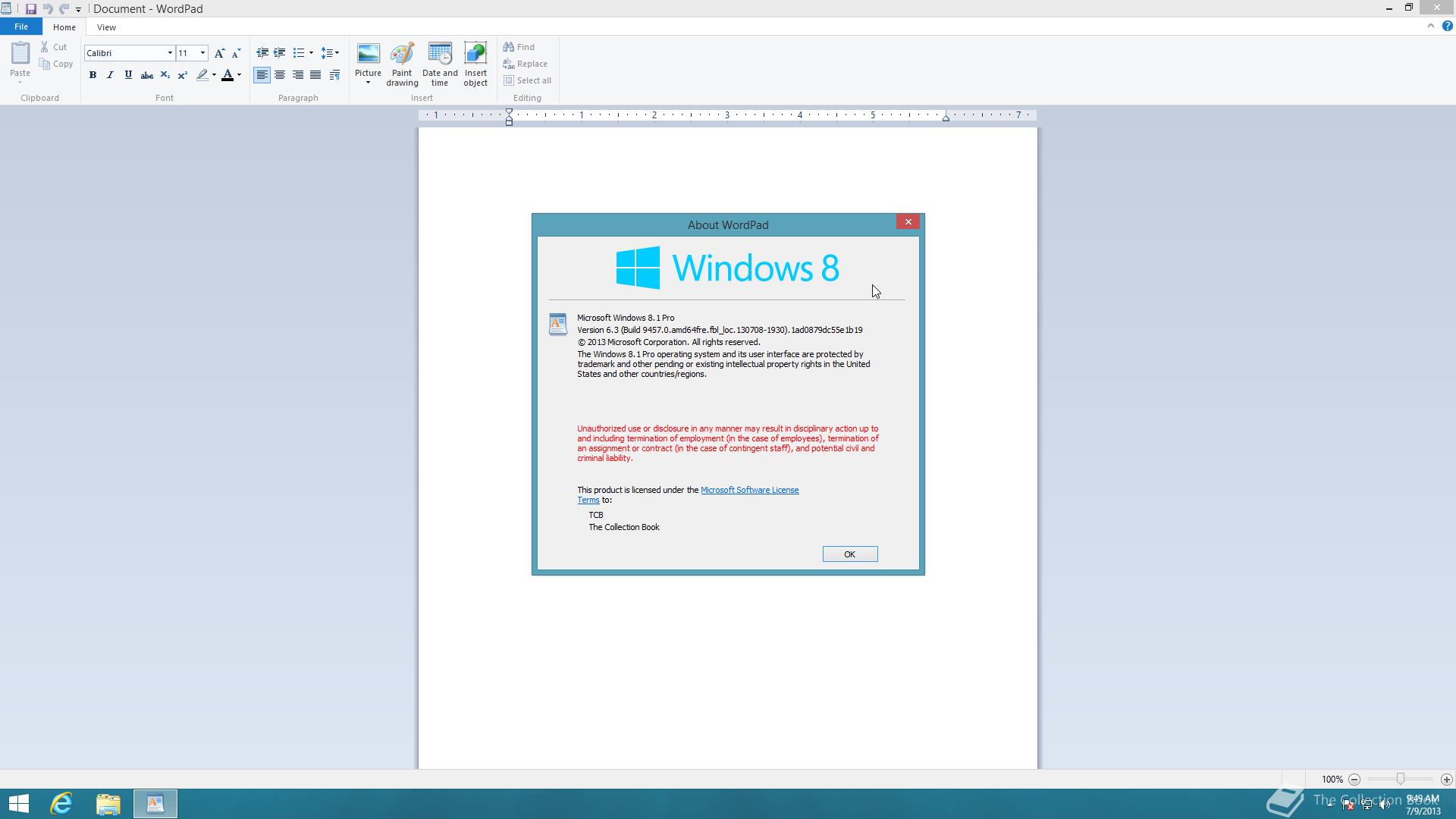Grow font size with the enlarge icon
This screenshot has width=1456, height=819.
point(219,53)
